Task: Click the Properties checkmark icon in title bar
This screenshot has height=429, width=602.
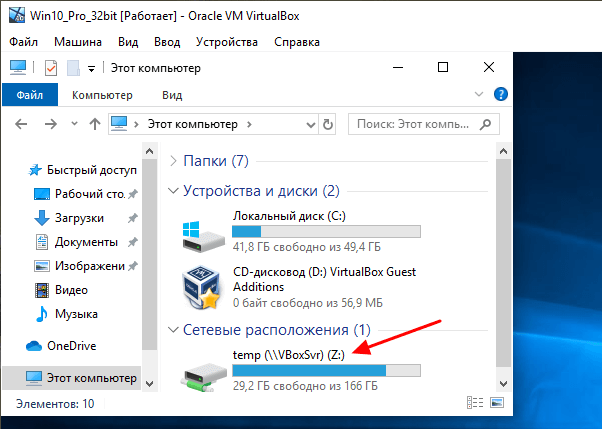Action: 51,68
